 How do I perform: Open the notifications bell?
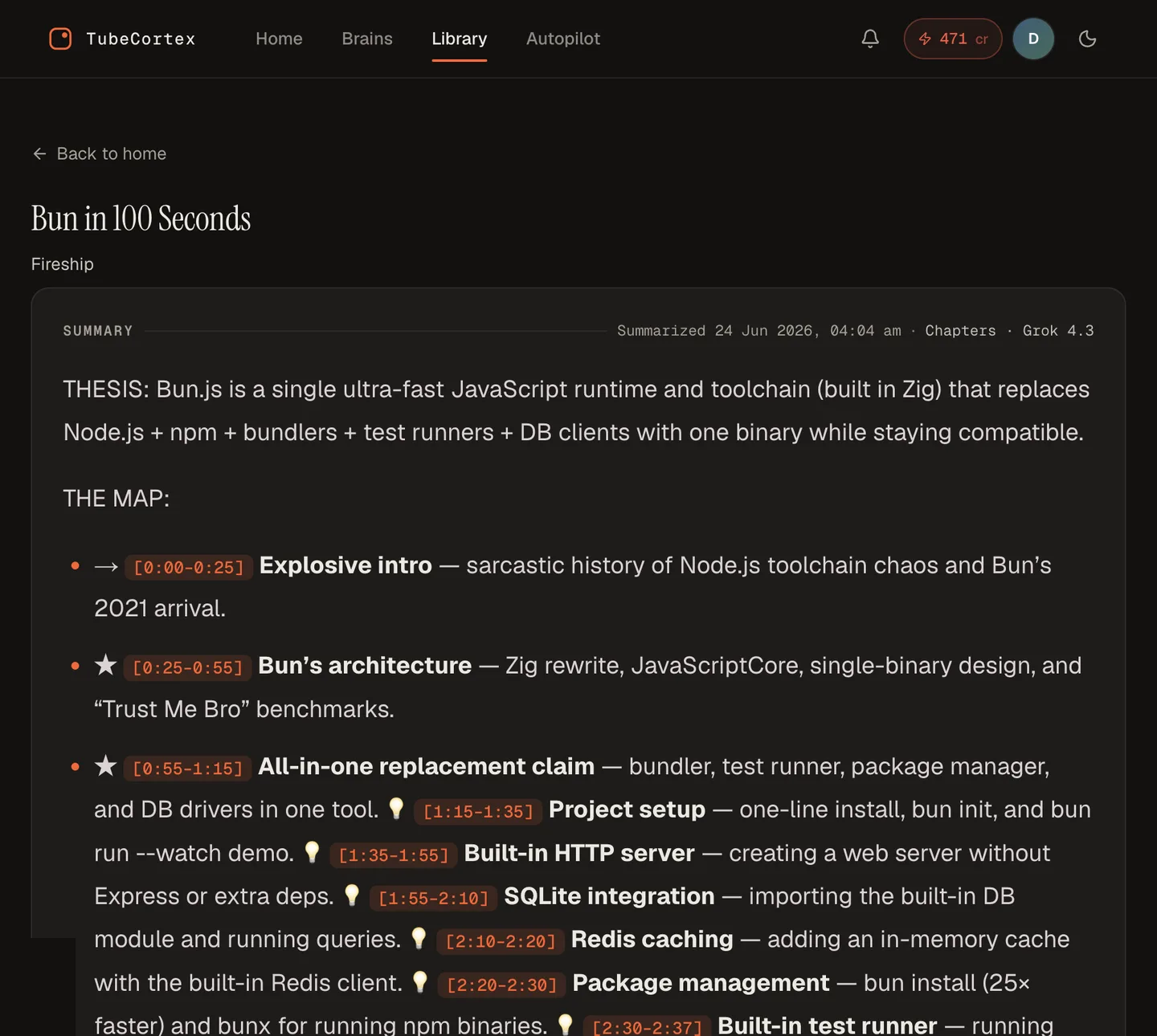click(x=870, y=39)
